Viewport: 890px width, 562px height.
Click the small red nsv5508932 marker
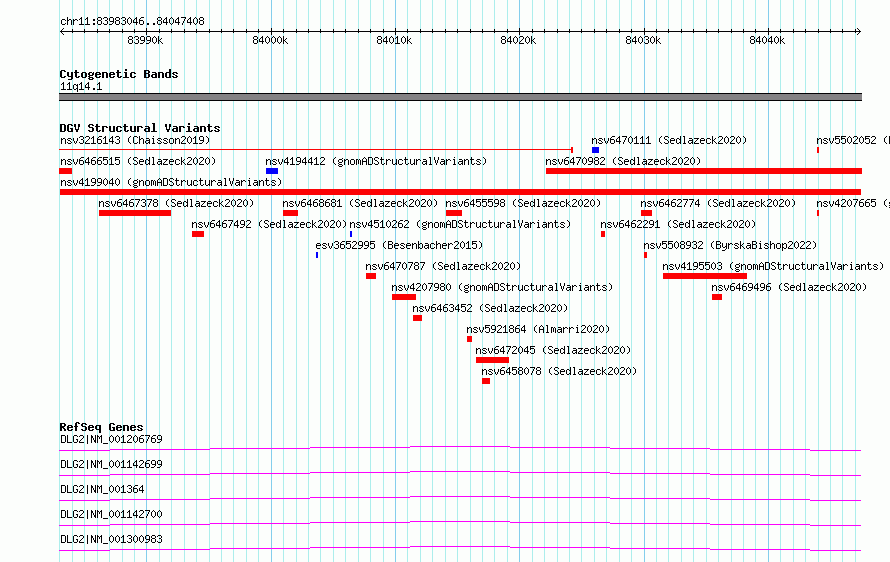pyautogui.click(x=645, y=255)
